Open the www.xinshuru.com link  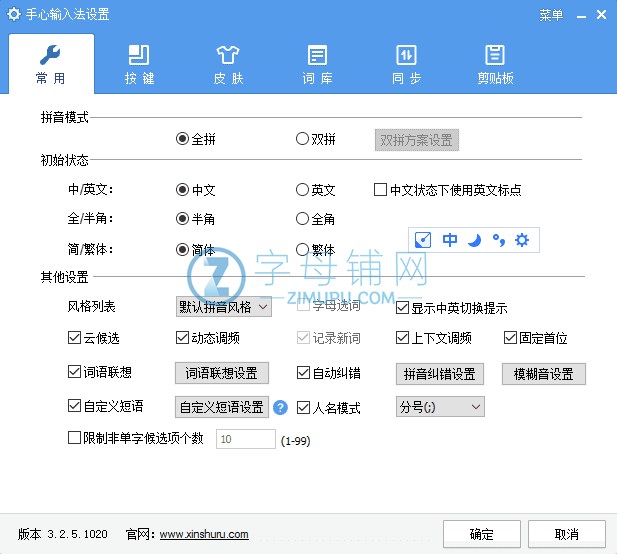pos(204,534)
